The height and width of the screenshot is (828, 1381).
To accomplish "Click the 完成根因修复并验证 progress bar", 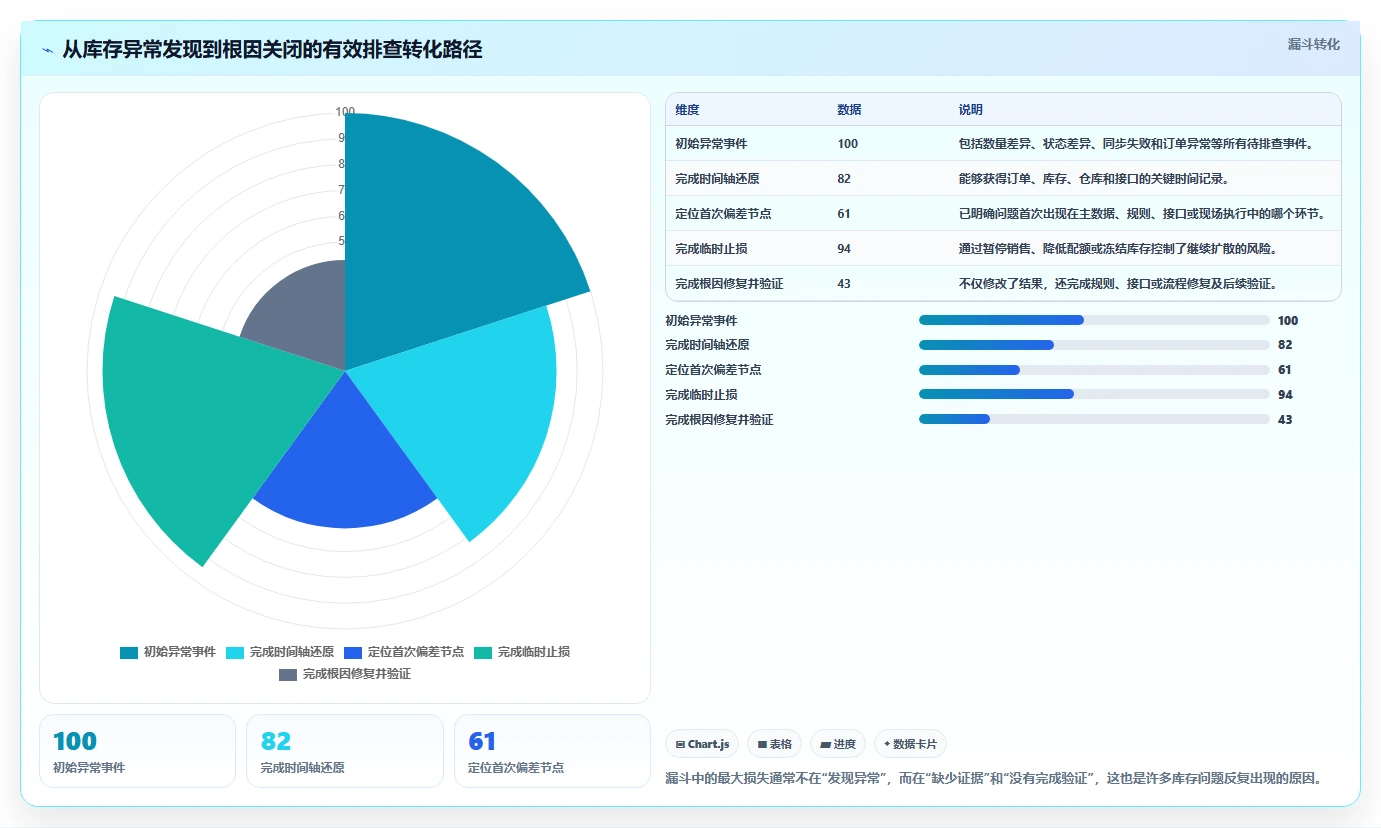I will coord(1094,419).
